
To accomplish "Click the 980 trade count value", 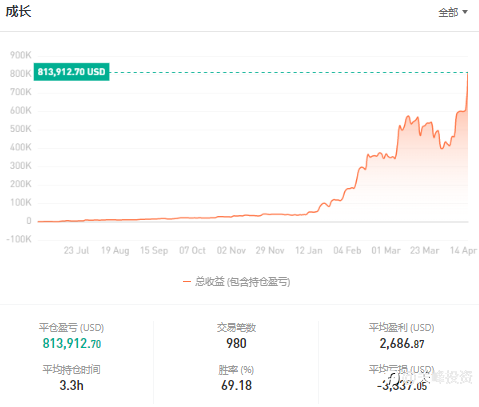I will point(236,344).
